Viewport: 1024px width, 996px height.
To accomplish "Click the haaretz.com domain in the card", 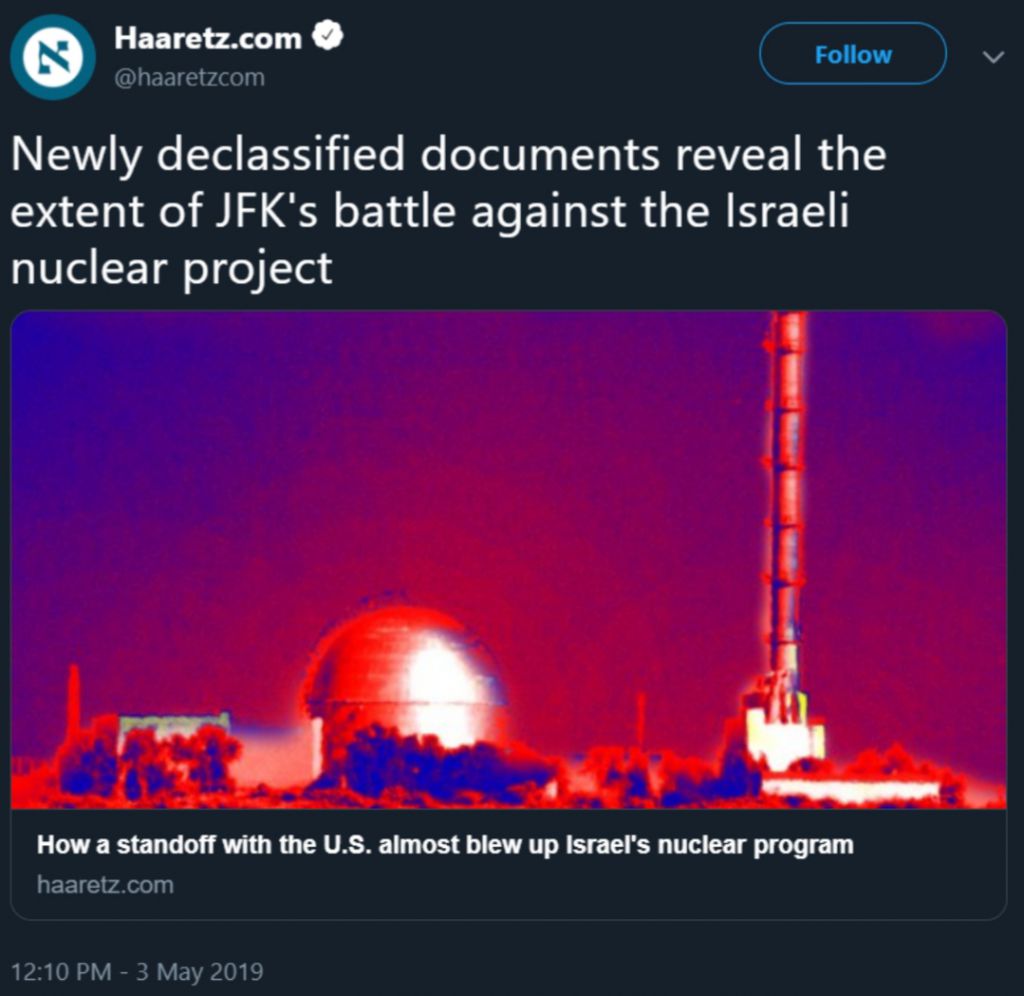I will pos(105,885).
